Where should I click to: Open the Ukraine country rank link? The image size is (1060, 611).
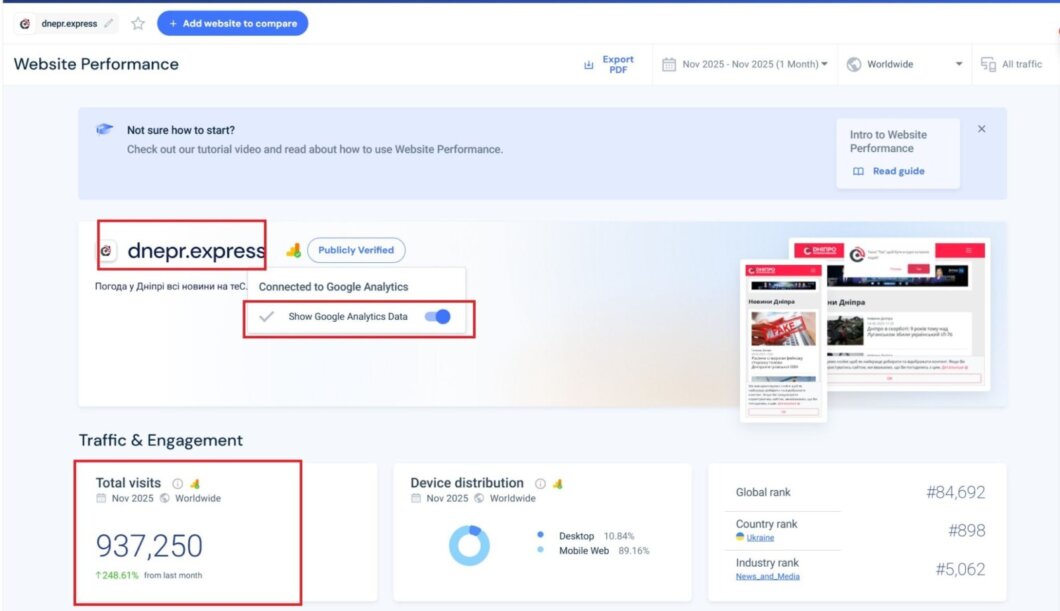(x=760, y=537)
